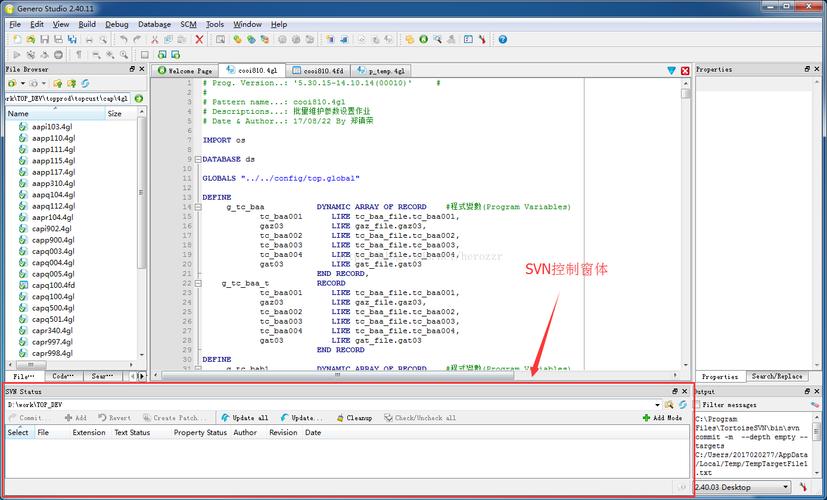Sort the file list by Size column header

120,113
